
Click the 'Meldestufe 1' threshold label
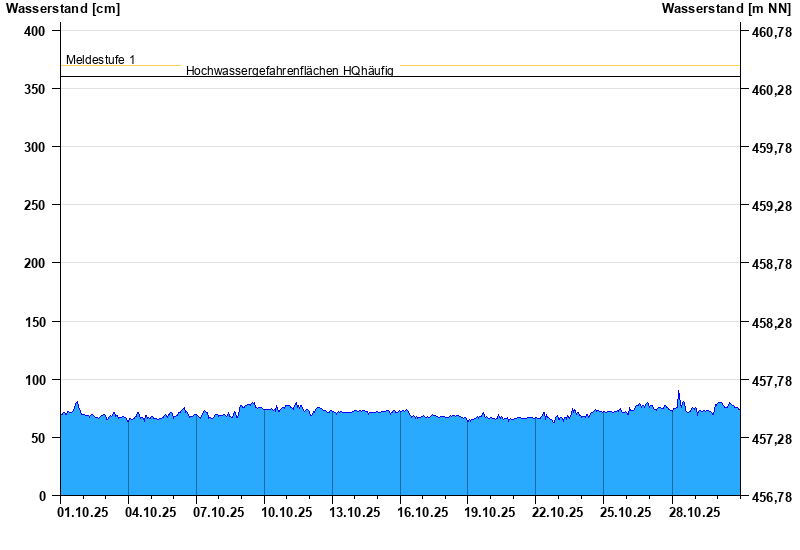[100, 60]
